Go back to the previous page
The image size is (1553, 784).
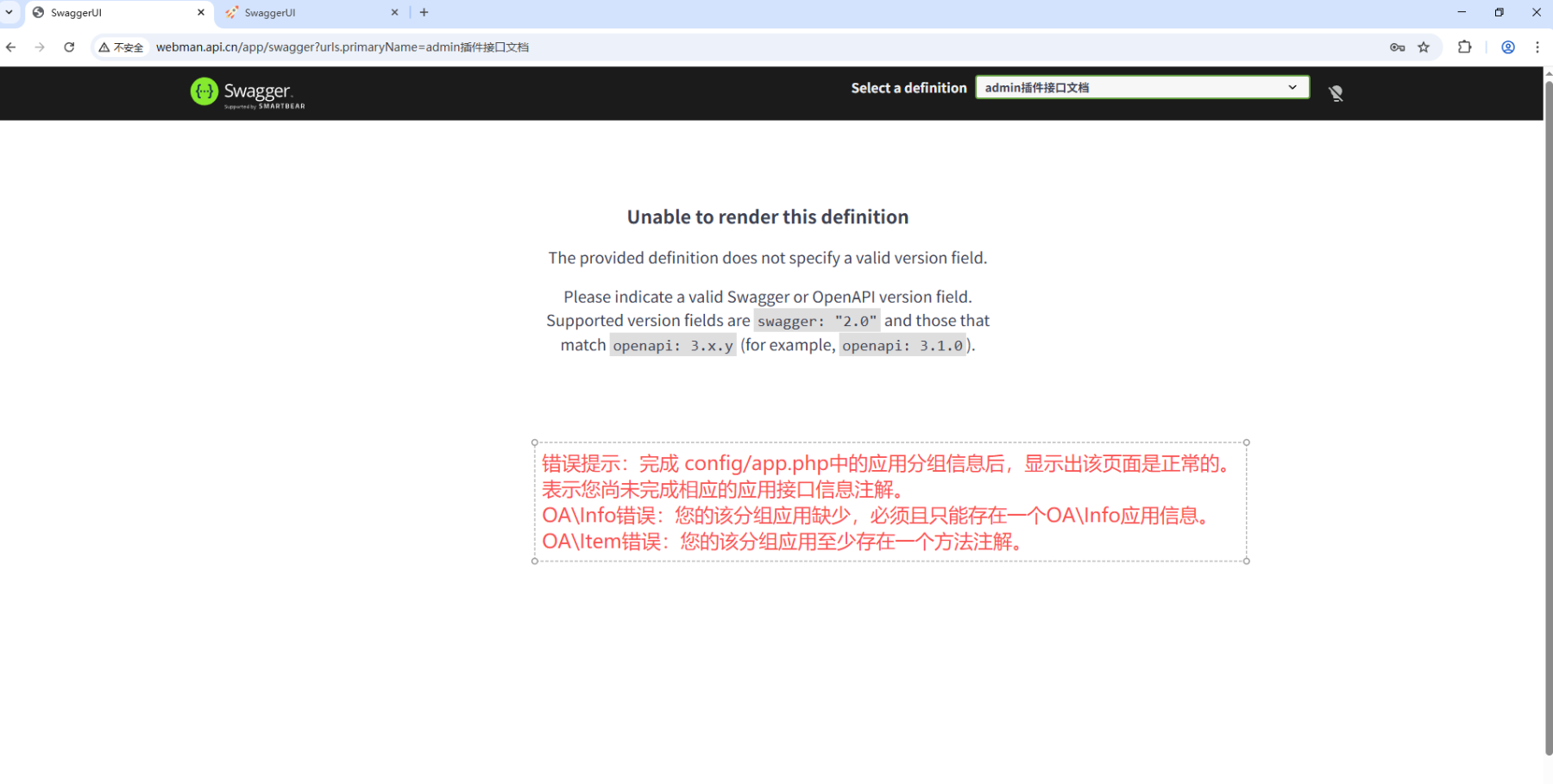pyautogui.click(x=11, y=47)
